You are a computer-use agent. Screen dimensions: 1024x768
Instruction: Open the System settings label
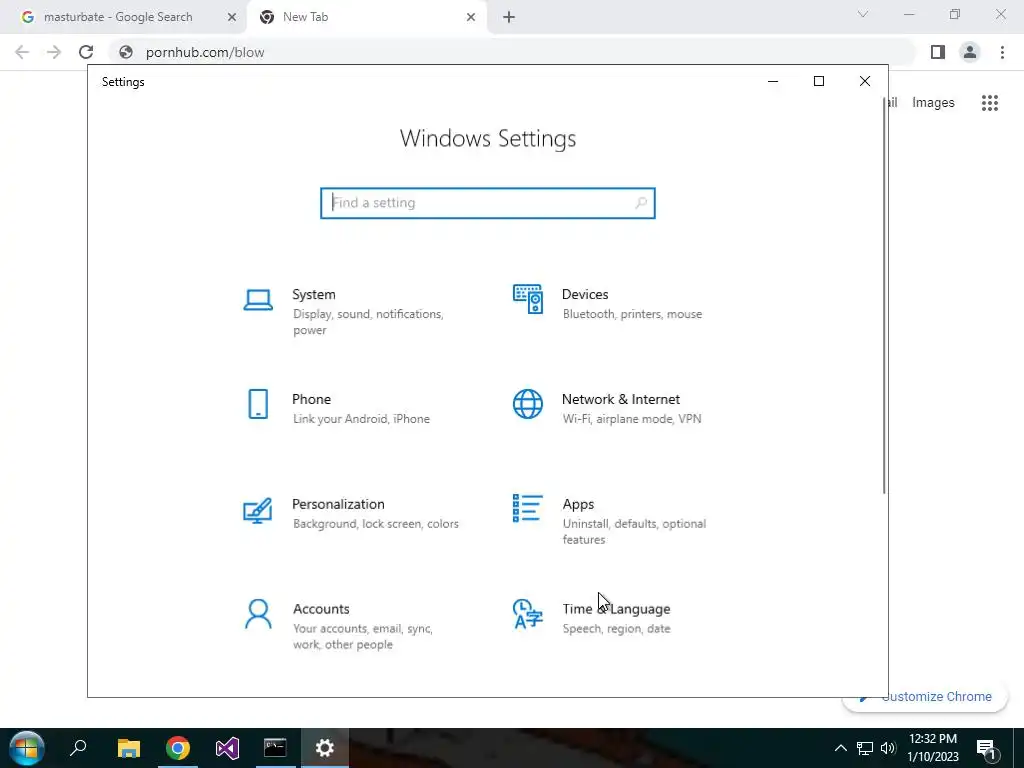pos(313,295)
